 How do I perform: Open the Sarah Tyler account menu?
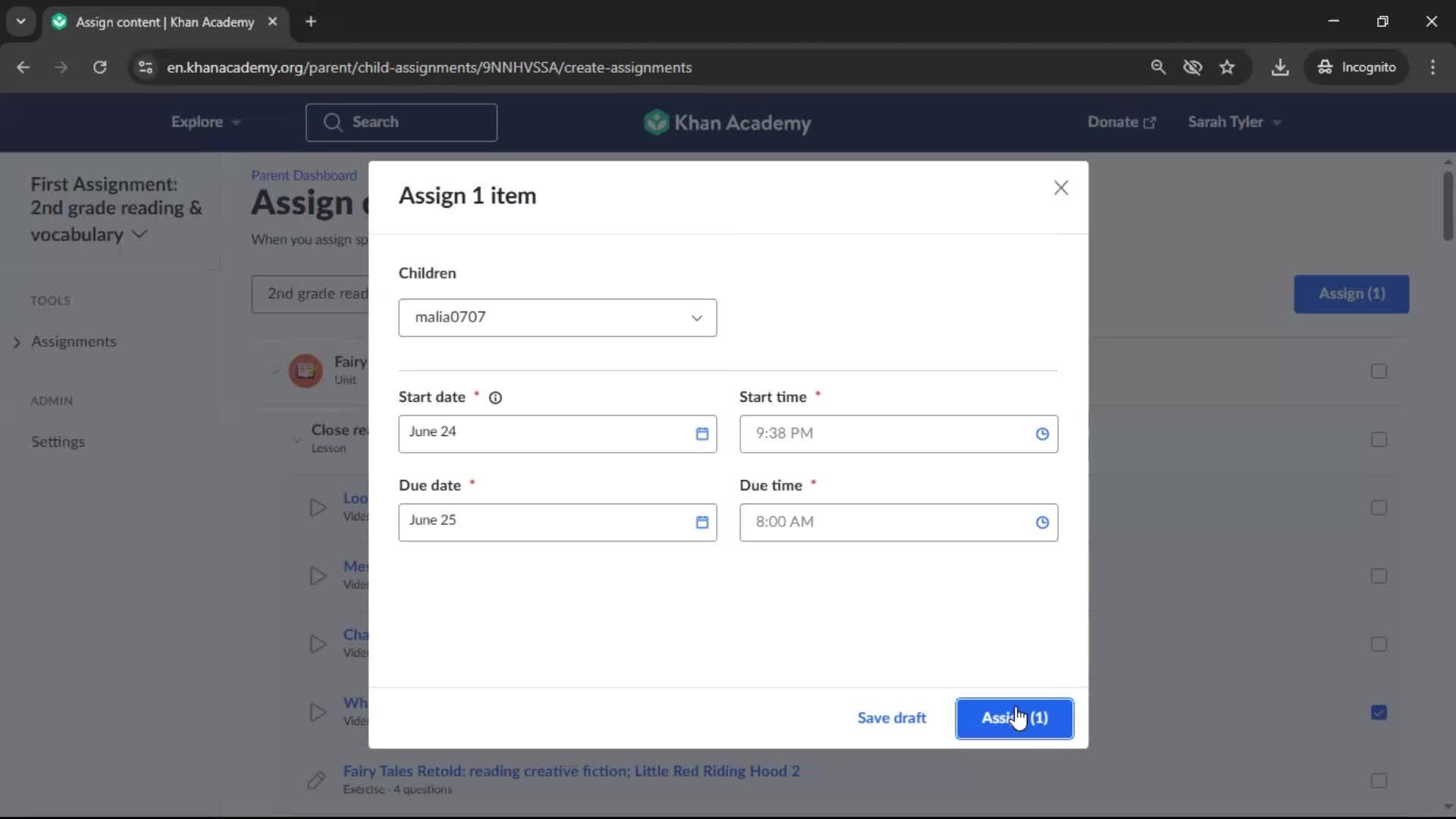pos(1234,122)
